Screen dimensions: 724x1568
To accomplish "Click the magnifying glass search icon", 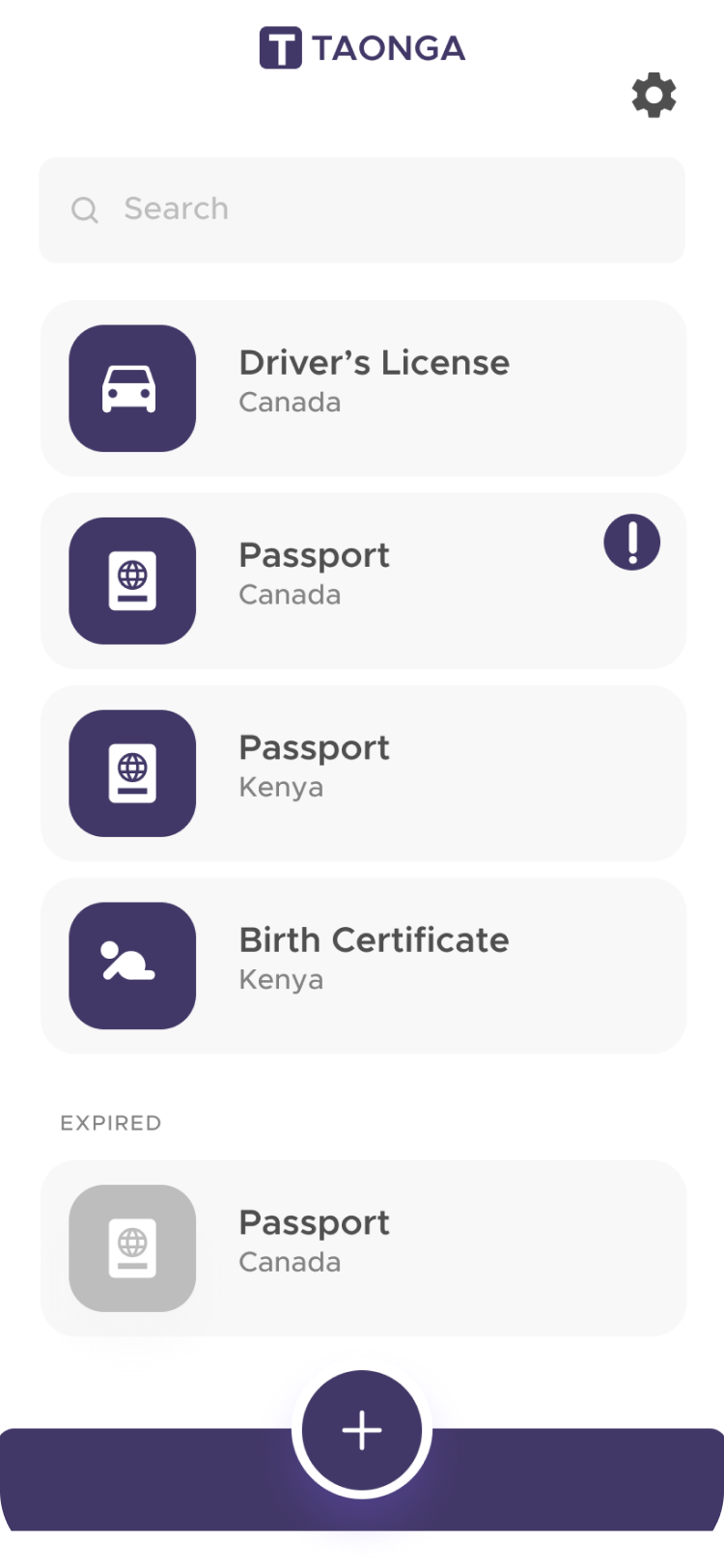I will (85, 210).
